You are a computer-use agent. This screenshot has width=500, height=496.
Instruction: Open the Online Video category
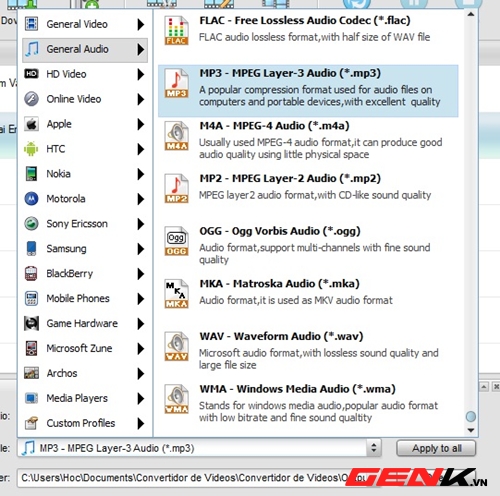tap(85, 99)
